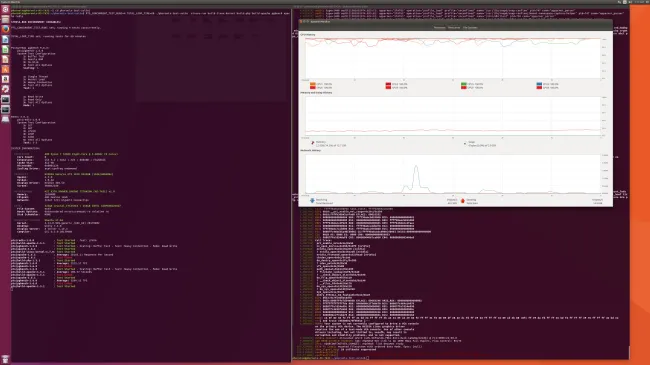
Task: Change the CPU8 red swatch under blue
Action: point(539,88)
